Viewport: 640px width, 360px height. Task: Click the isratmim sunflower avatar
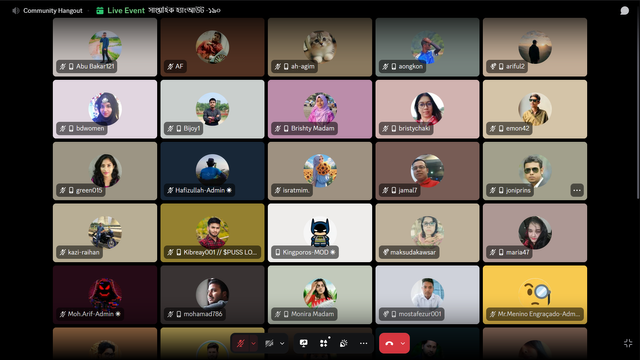click(x=320, y=171)
